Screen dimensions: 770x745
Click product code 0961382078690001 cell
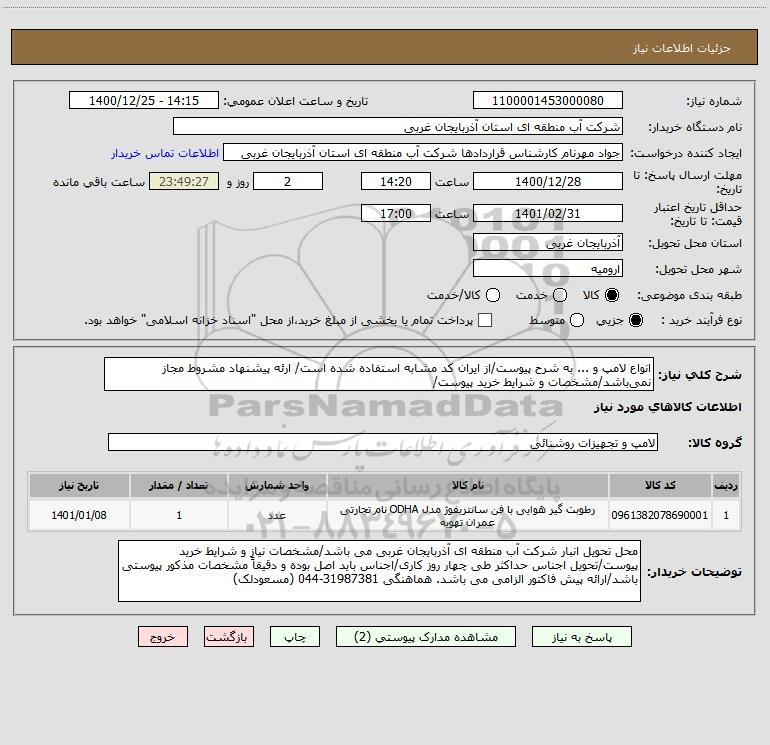coord(660,515)
